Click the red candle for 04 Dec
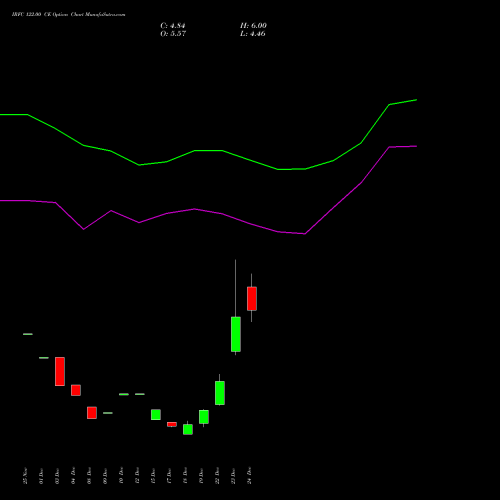This screenshot has height=500, width=500. (76, 390)
